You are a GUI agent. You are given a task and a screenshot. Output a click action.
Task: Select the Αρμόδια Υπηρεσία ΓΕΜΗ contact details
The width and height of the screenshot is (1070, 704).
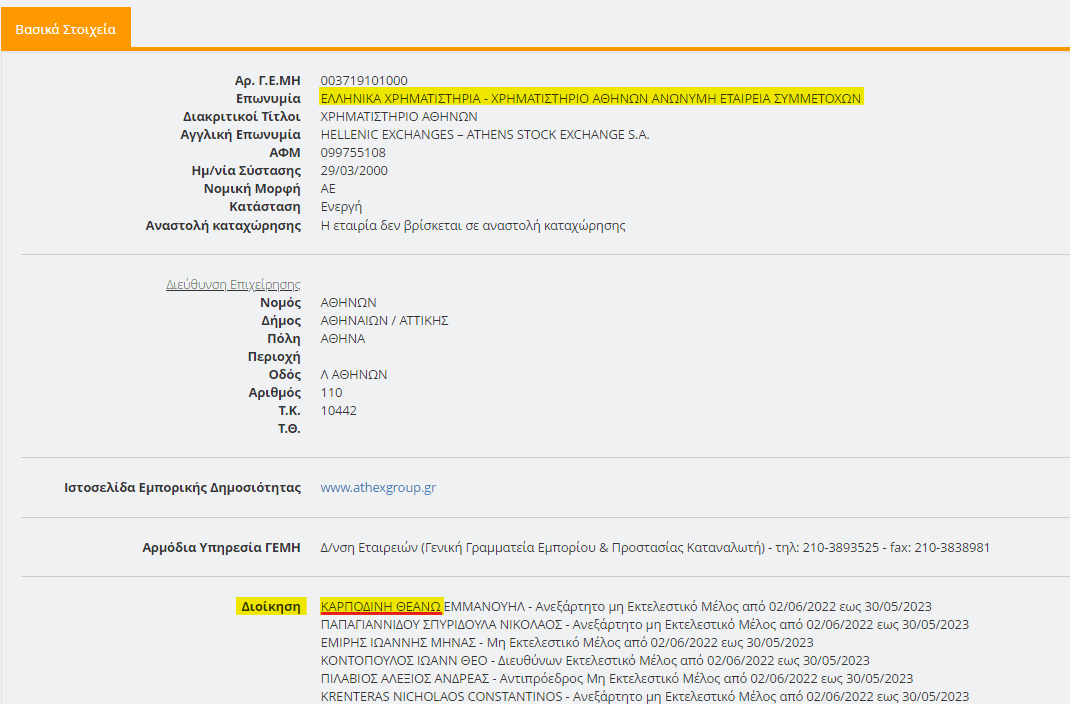click(655, 548)
